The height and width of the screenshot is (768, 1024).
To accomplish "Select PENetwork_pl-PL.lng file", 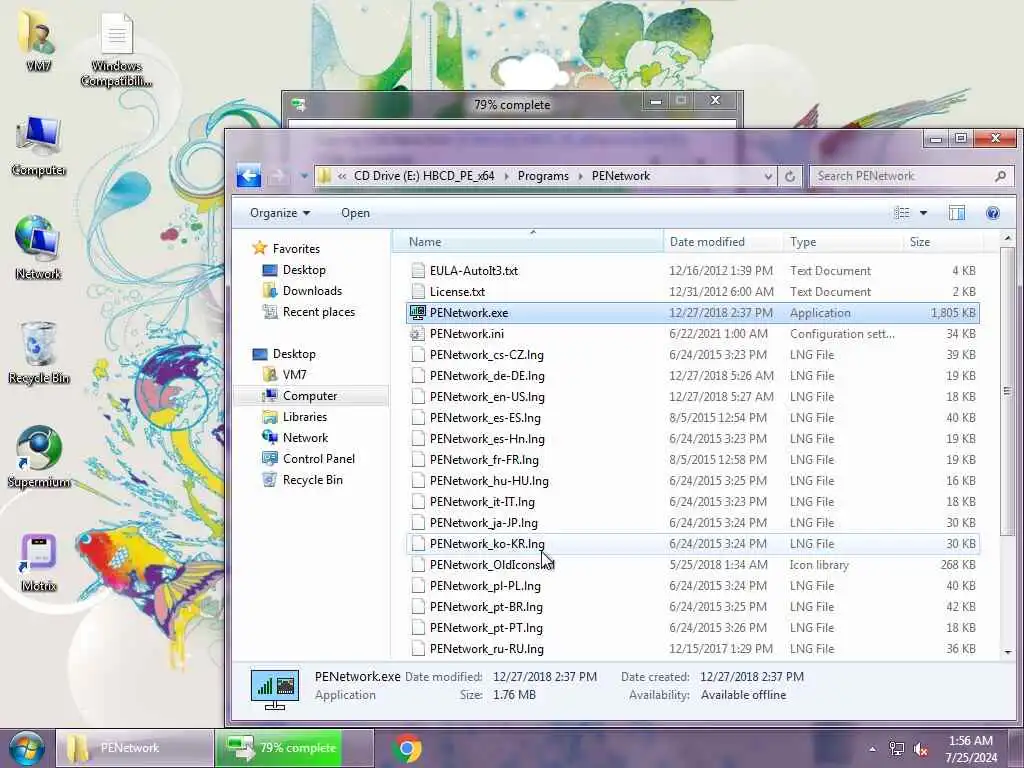I will coord(692,586).
